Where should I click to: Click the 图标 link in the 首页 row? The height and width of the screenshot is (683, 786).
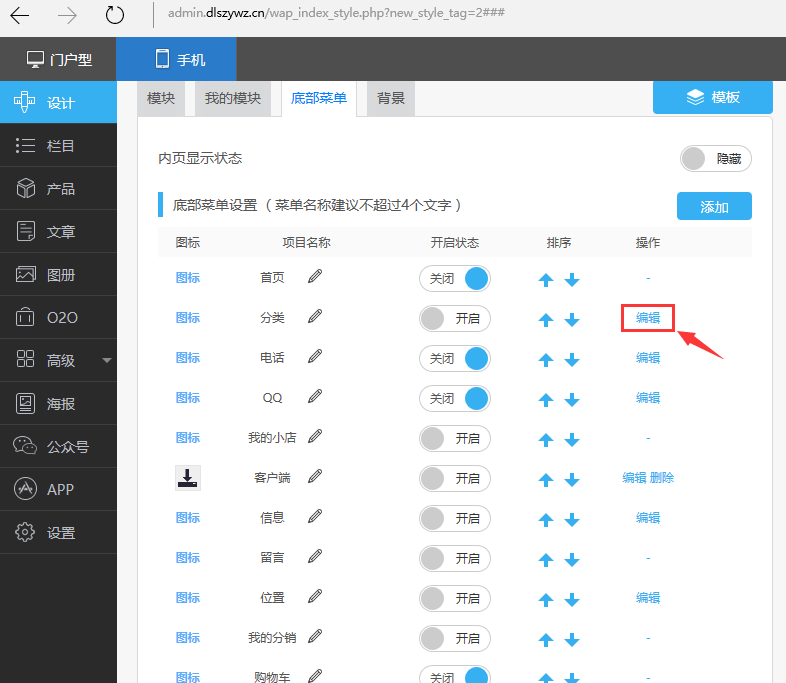188,278
